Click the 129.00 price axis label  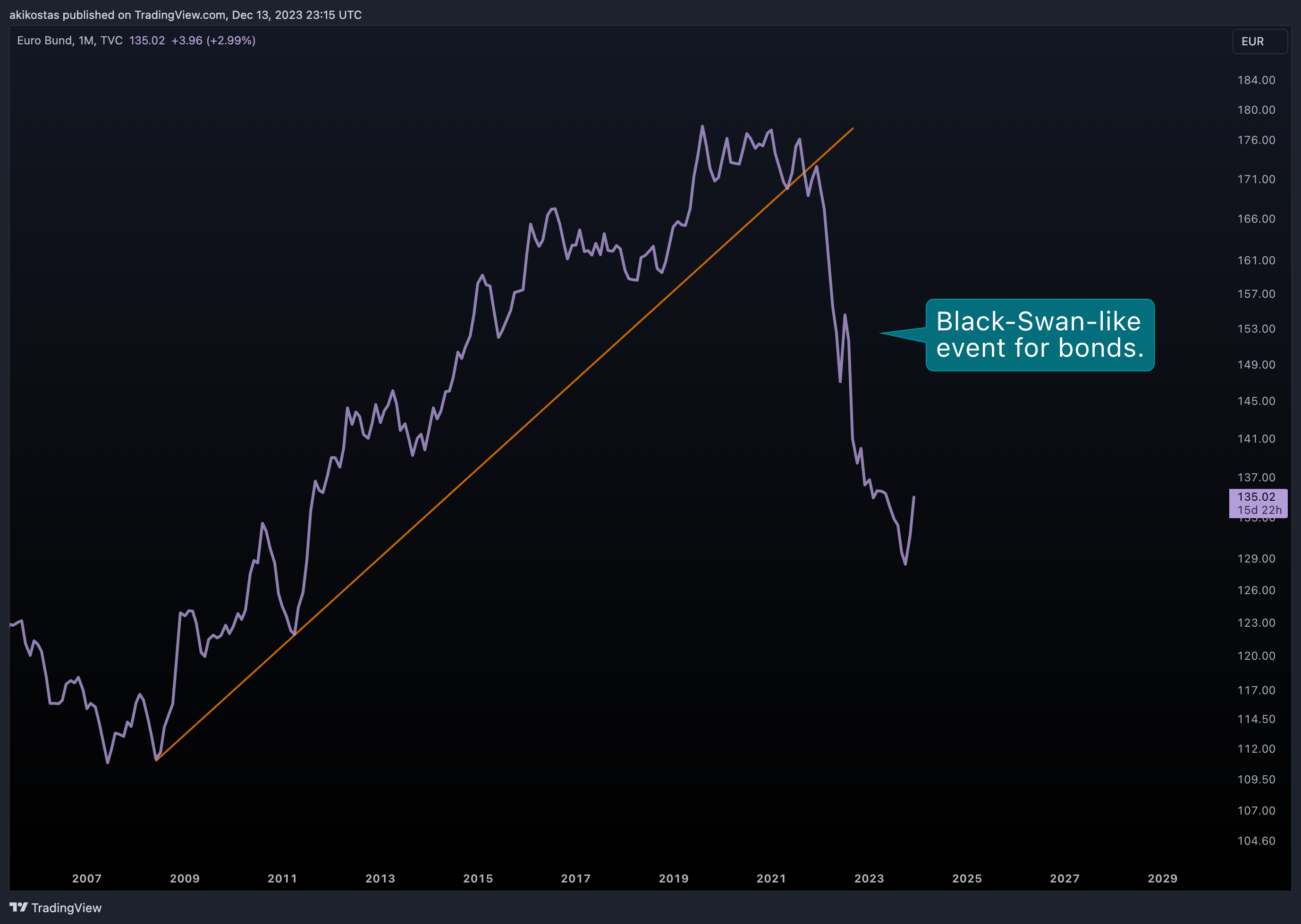[x=1256, y=559]
